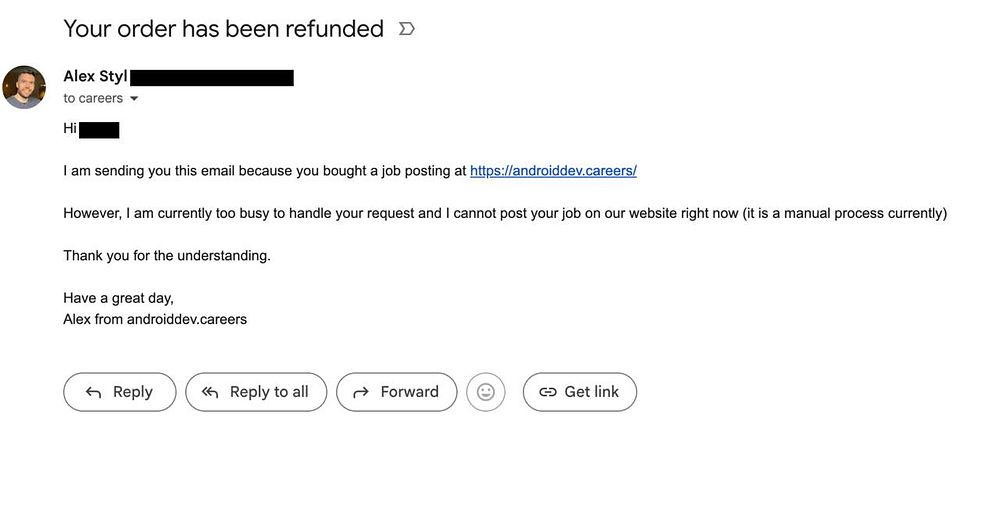1000x512 pixels.
Task: Click the double arrow icon in Reply to all
Action: click(x=210, y=392)
